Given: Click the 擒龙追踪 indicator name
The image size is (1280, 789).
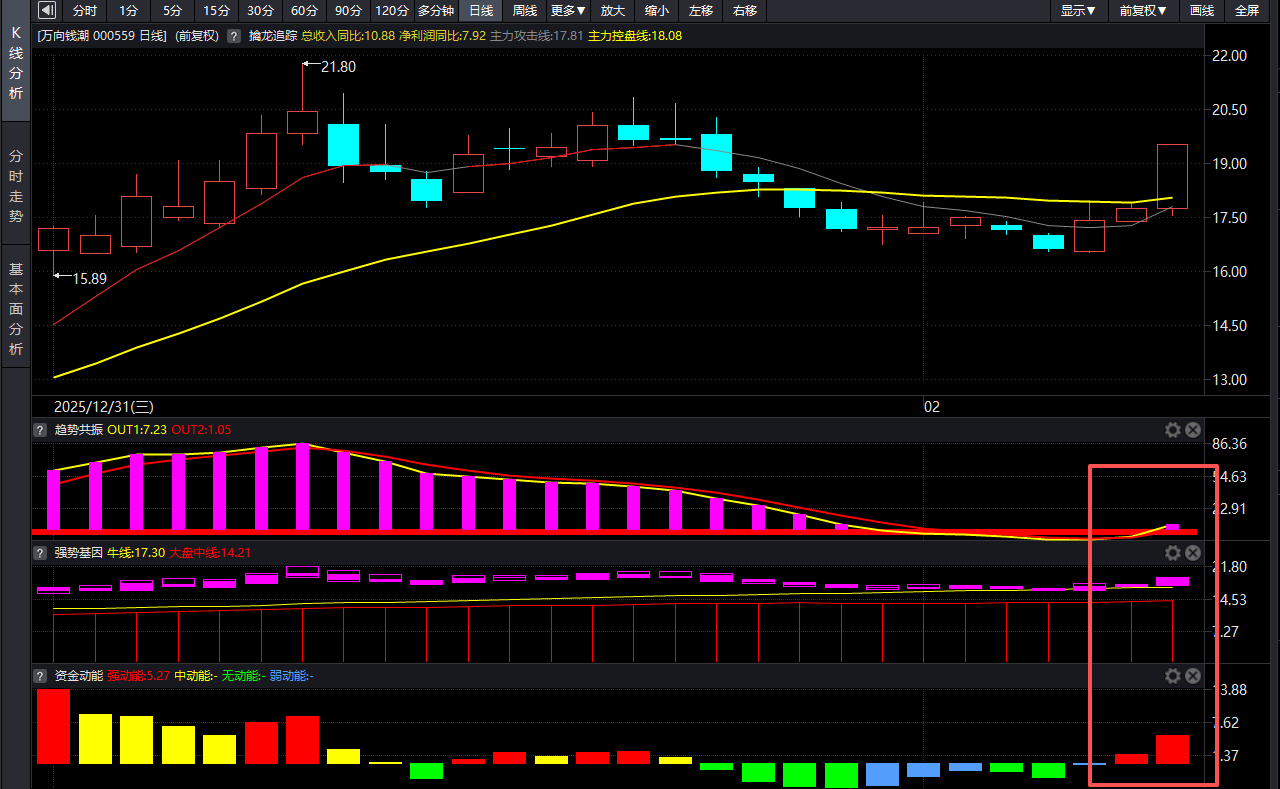Looking at the screenshot, I should [273, 36].
